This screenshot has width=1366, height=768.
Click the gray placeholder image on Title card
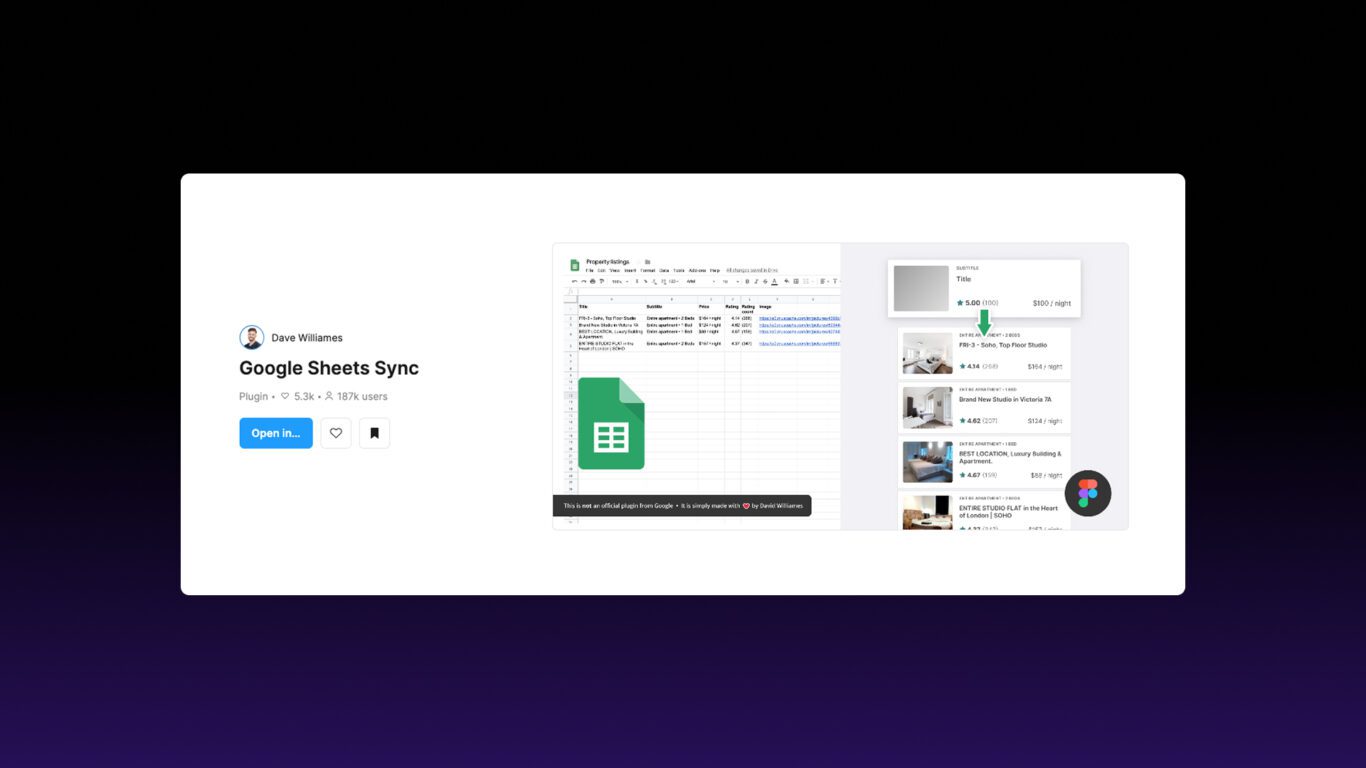(x=921, y=288)
